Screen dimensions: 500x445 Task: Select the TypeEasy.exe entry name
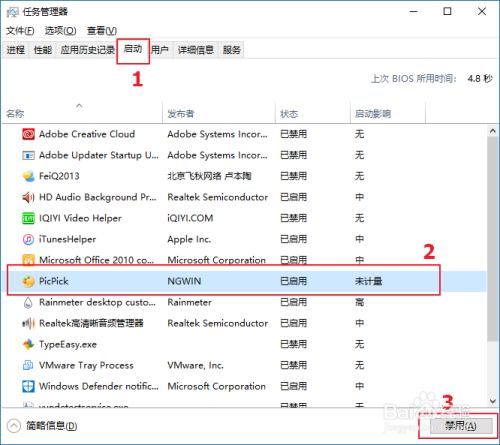tap(68, 344)
